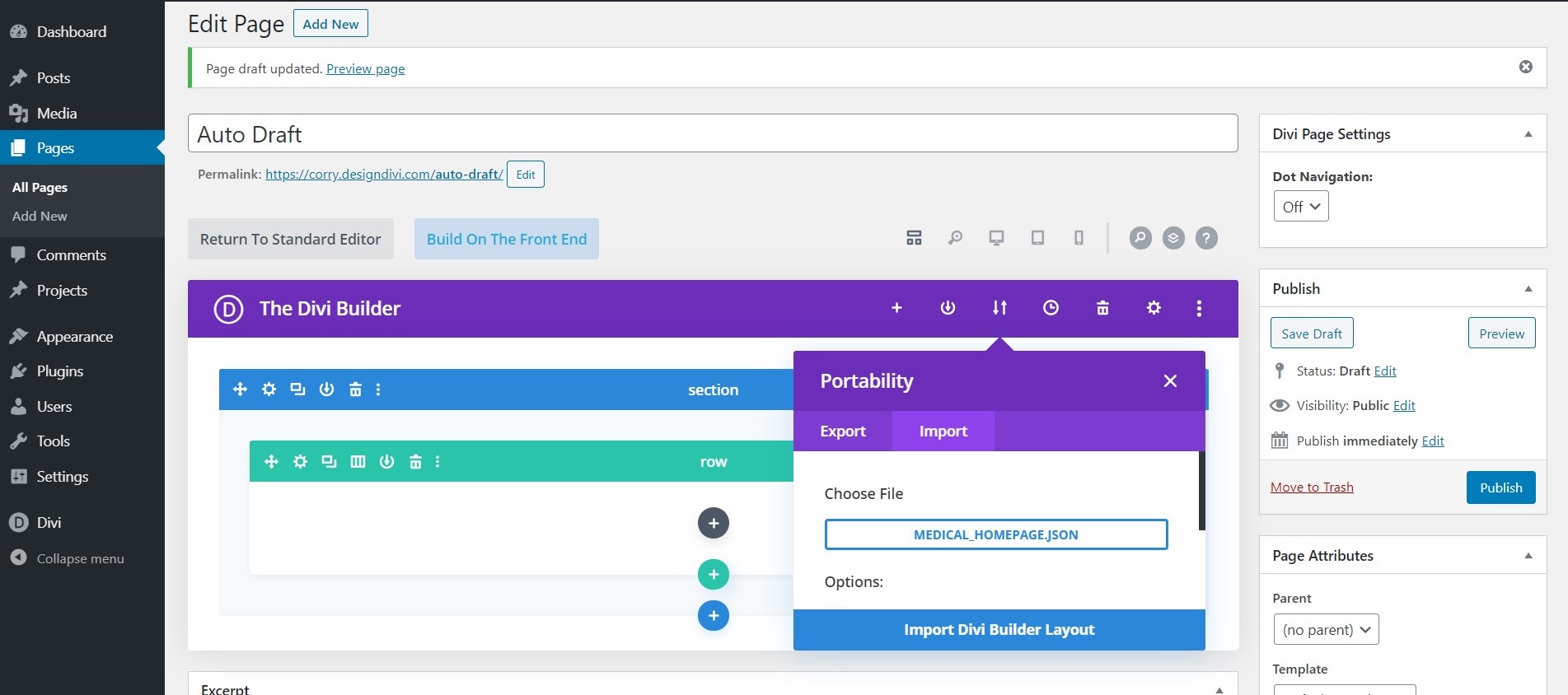Open the round help question icon
Viewport: 1568px width, 695px height.
[x=1206, y=238]
